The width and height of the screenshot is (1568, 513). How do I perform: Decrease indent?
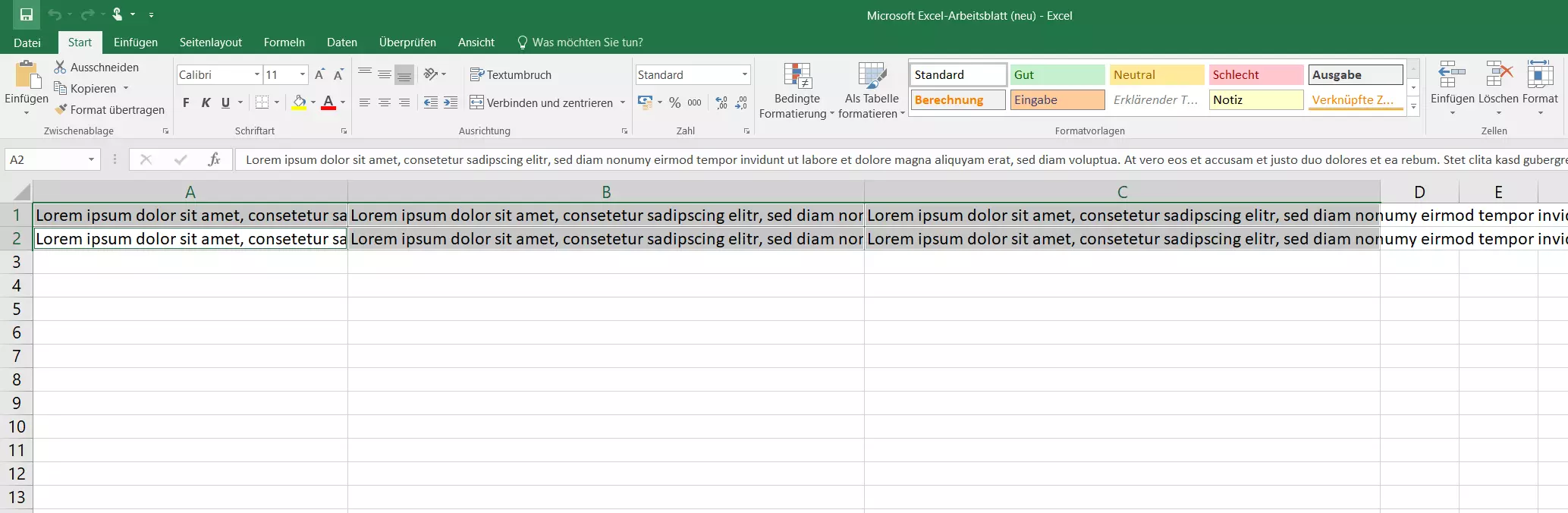[431, 102]
